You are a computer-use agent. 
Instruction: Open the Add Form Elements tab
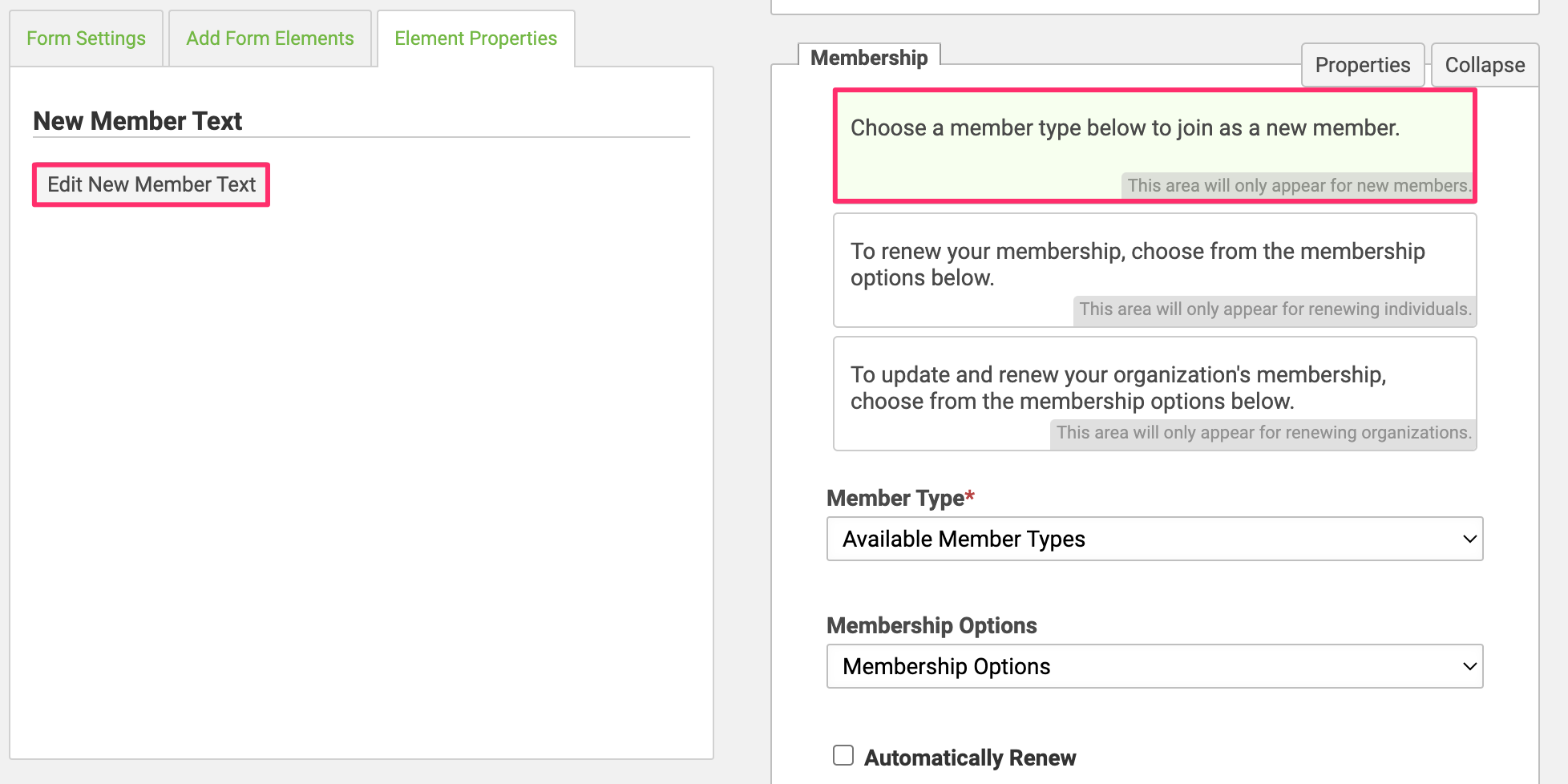tap(270, 38)
